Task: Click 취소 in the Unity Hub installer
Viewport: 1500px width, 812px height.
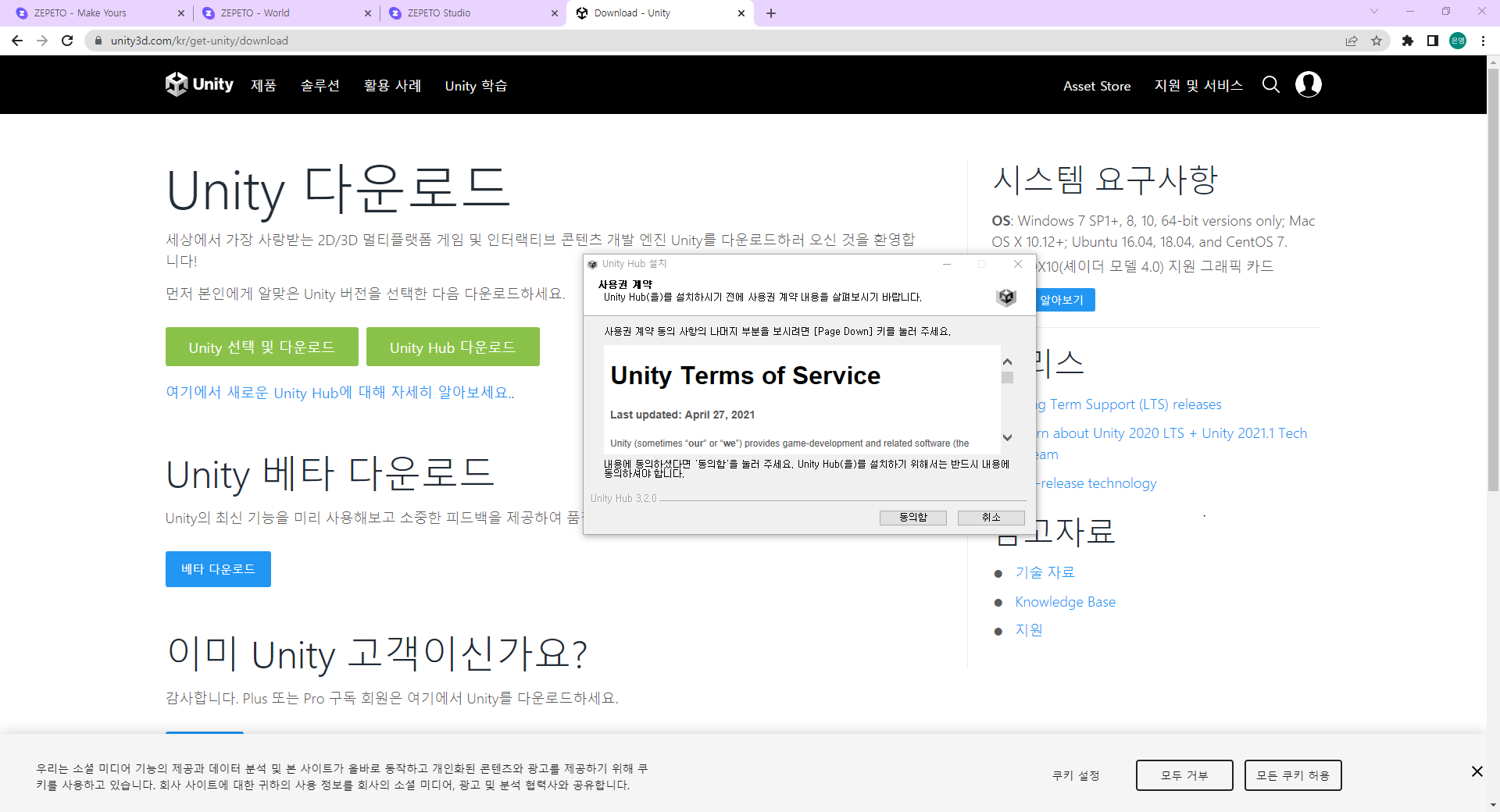Action: coord(991,518)
